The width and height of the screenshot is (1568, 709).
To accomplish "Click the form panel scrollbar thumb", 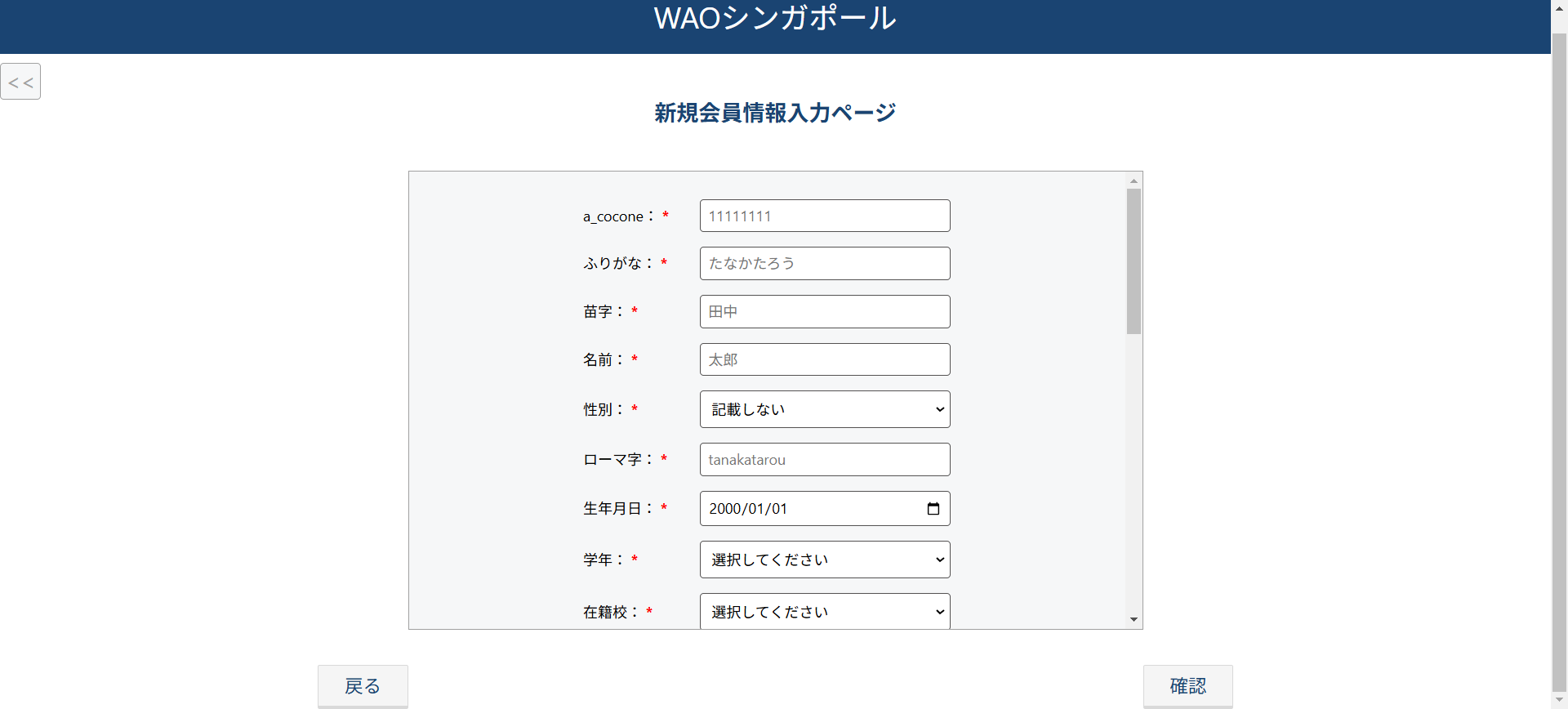I will [1134, 261].
